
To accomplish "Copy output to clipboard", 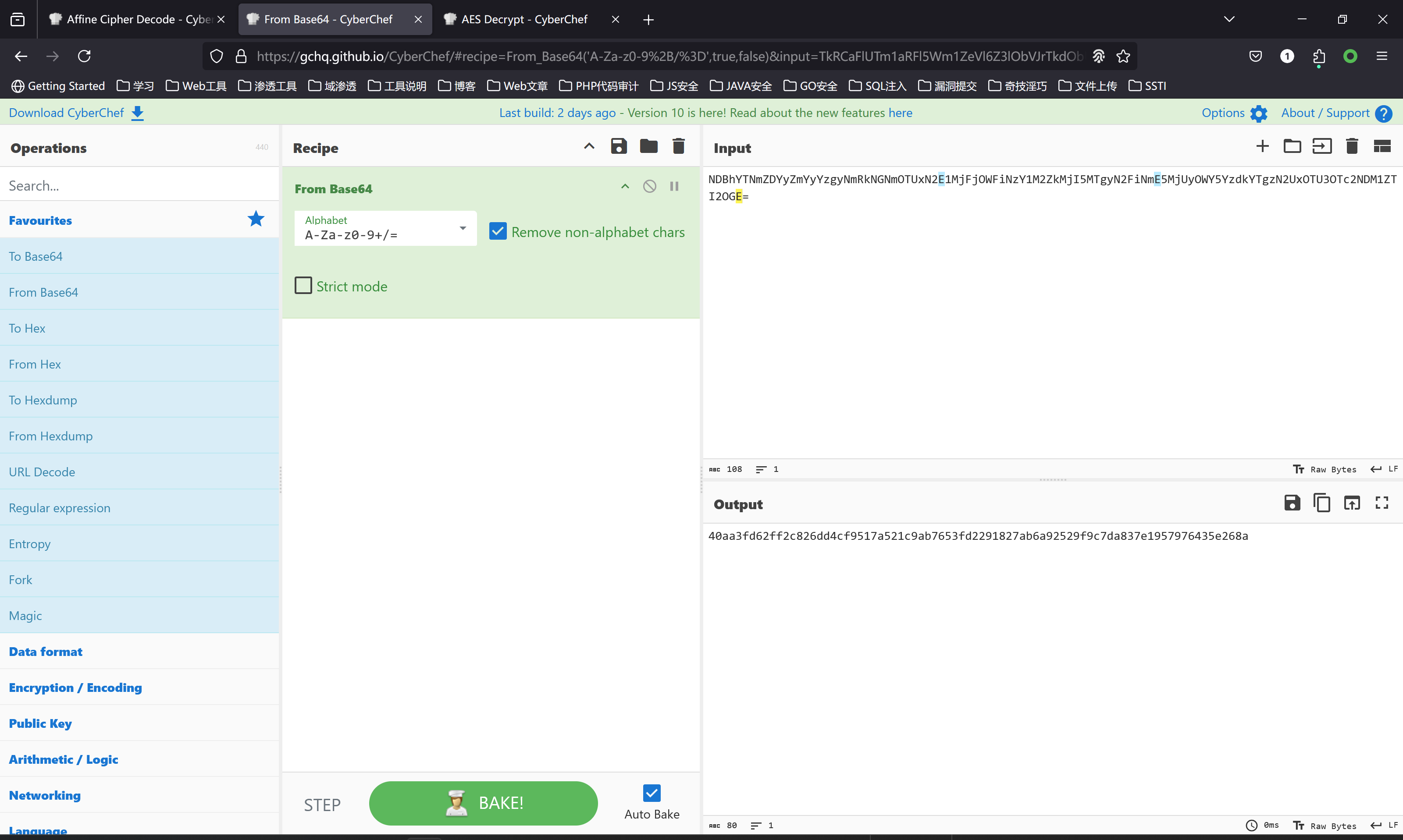I will click(1321, 503).
